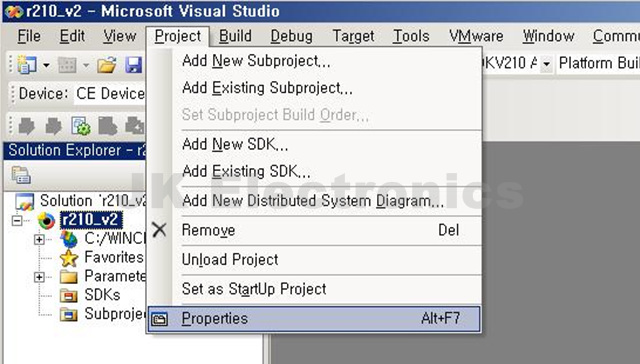The height and width of the screenshot is (364, 640).
Task: Open the KV210 configuration dropdown
Action: point(547,64)
